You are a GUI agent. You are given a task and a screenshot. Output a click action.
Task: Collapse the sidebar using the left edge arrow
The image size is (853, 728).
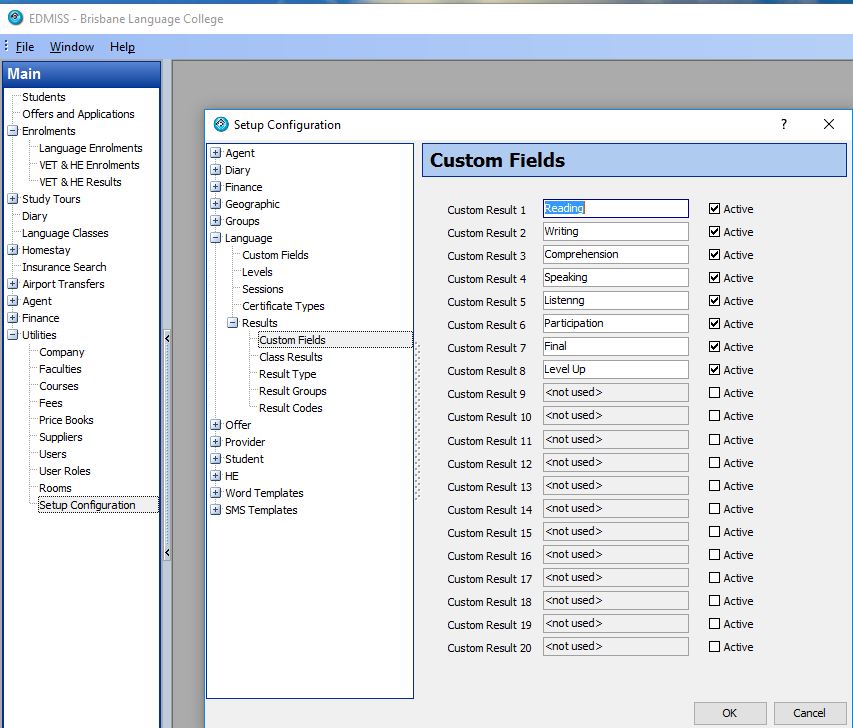click(168, 338)
